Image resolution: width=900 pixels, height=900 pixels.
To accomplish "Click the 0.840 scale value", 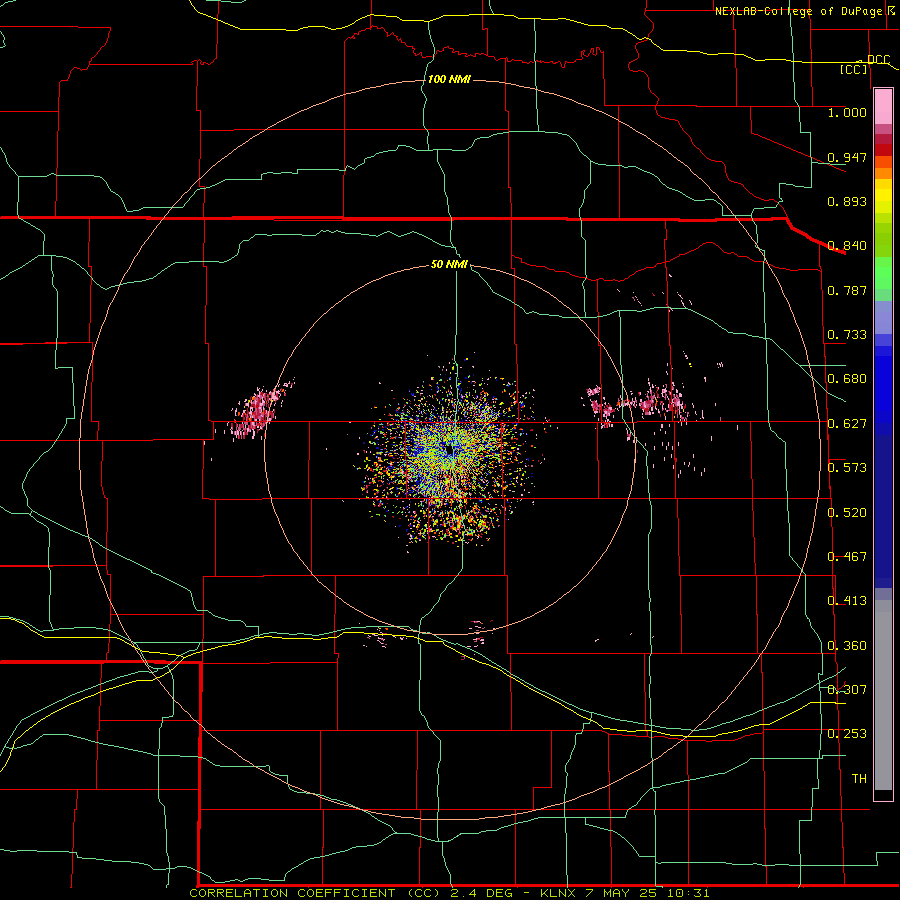I will (847, 246).
